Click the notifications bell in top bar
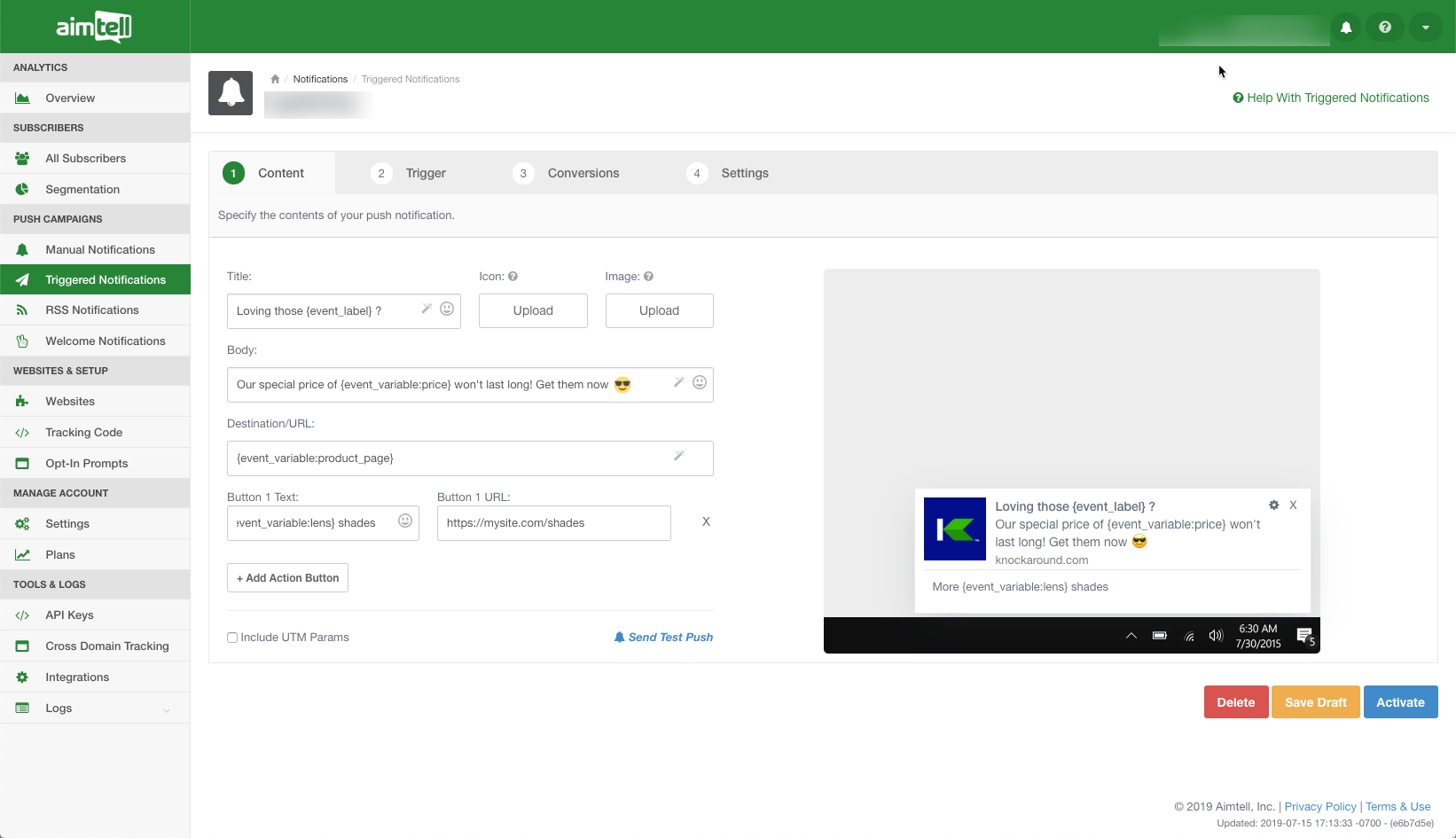 coord(1346,27)
